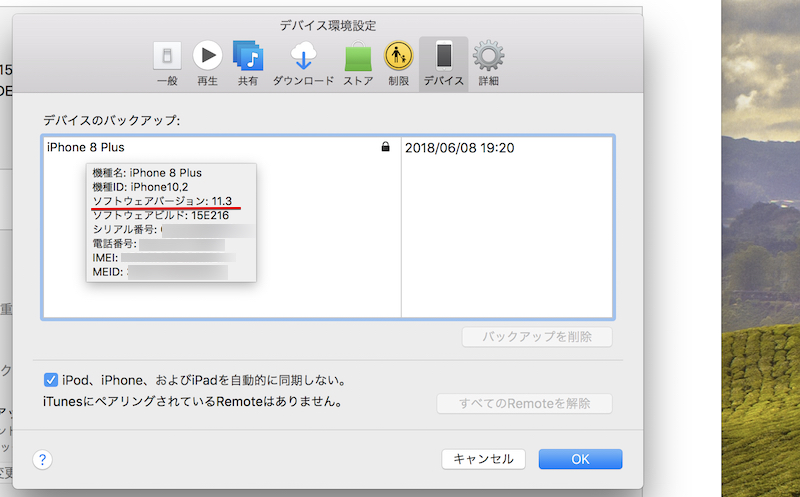Select the ダウンロード (Downloads) cloud icon
This screenshot has width=800, height=497.
click(x=304, y=62)
